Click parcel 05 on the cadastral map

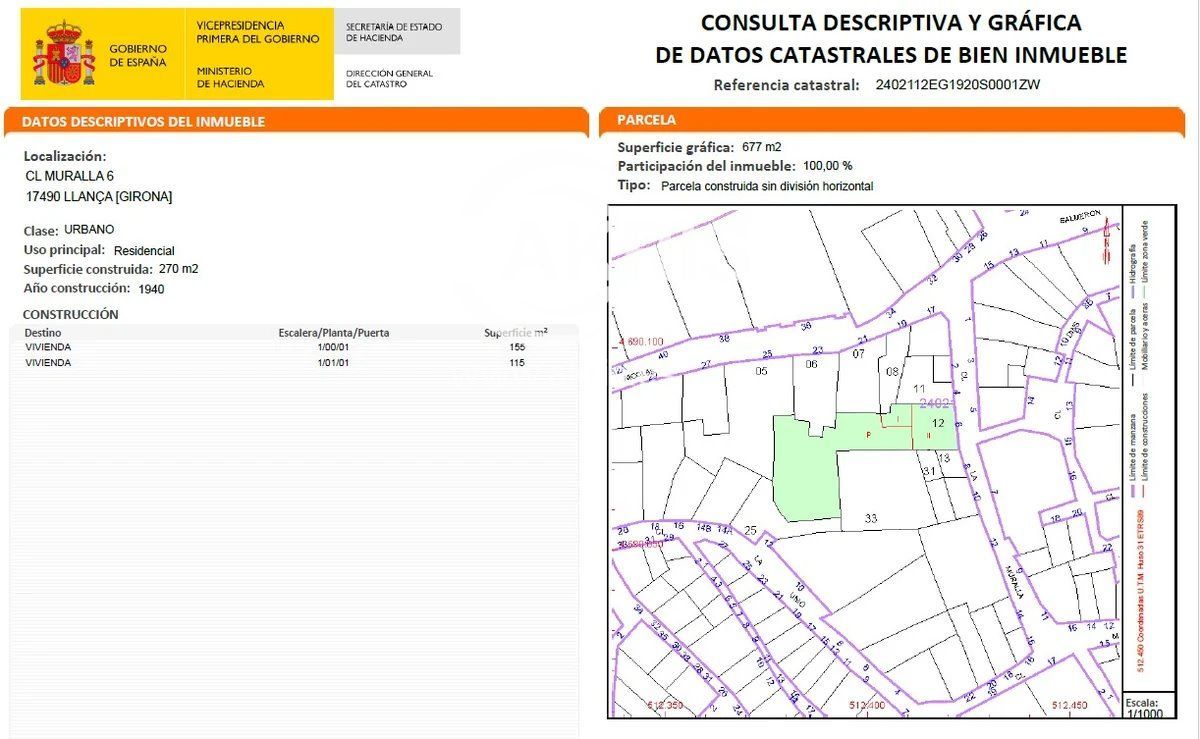761,371
